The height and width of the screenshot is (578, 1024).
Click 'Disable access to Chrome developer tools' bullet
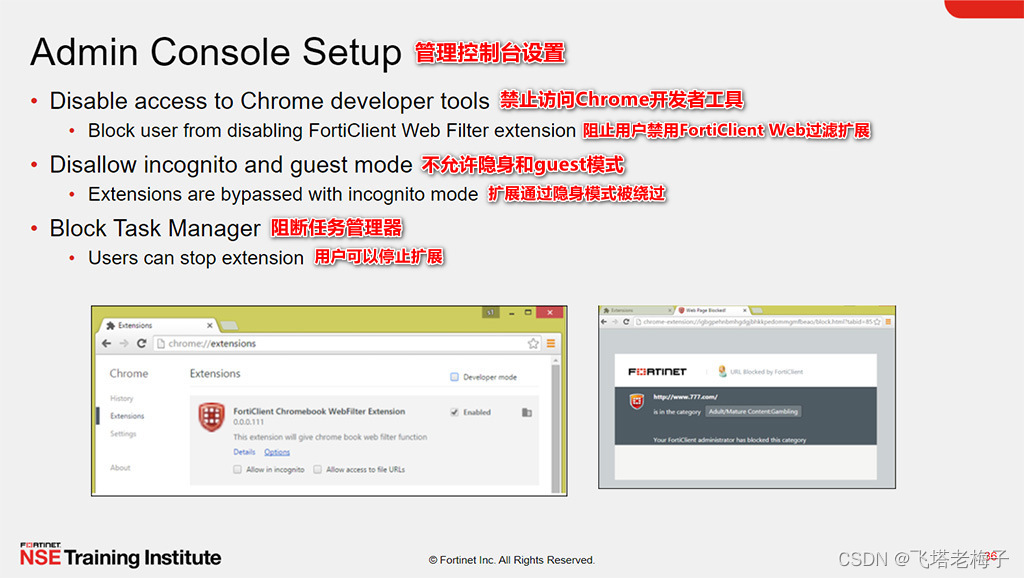coord(269,101)
